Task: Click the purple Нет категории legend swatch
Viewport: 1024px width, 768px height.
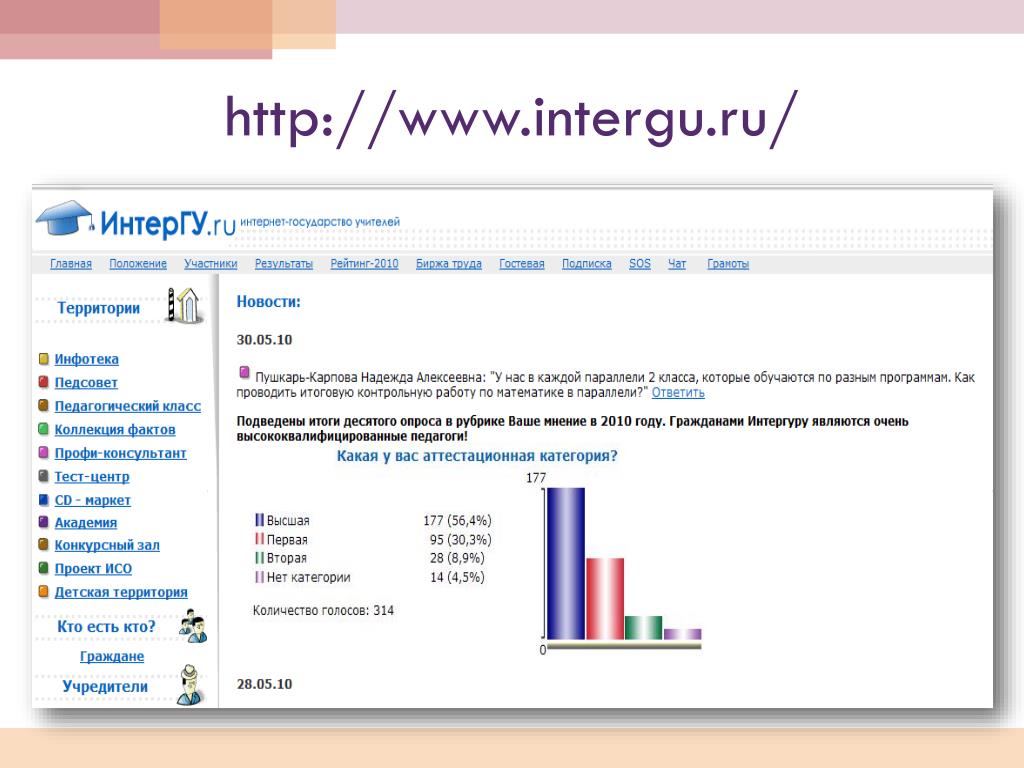Action: pyautogui.click(x=259, y=577)
